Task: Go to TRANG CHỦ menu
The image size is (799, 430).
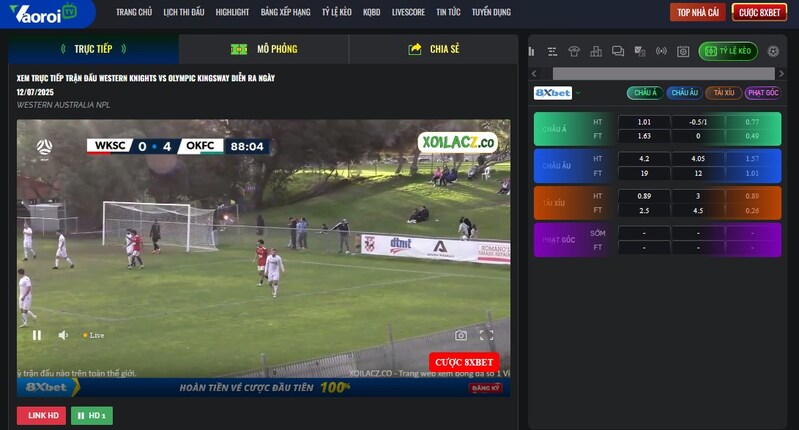Action: point(134,12)
